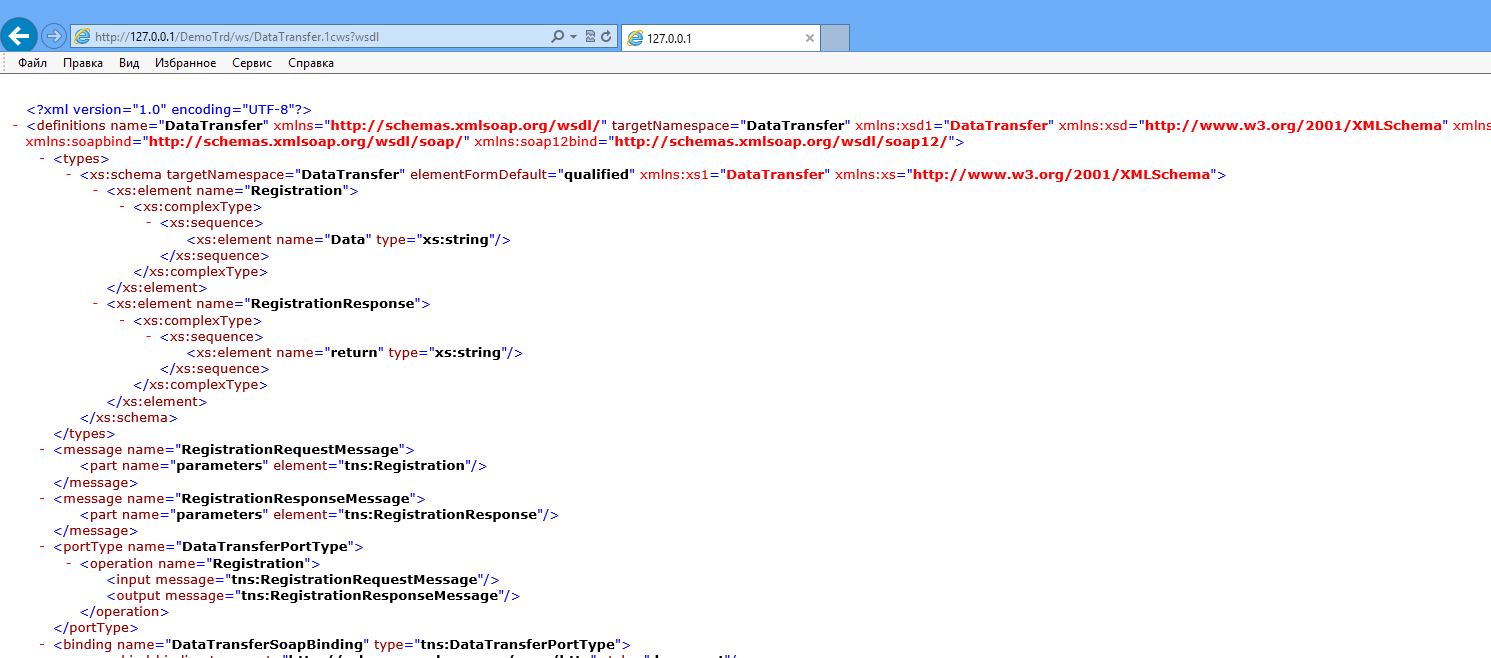1491x658 pixels.
Task: Click the IE page icon in address bar
Action: (x=83, y=37)
